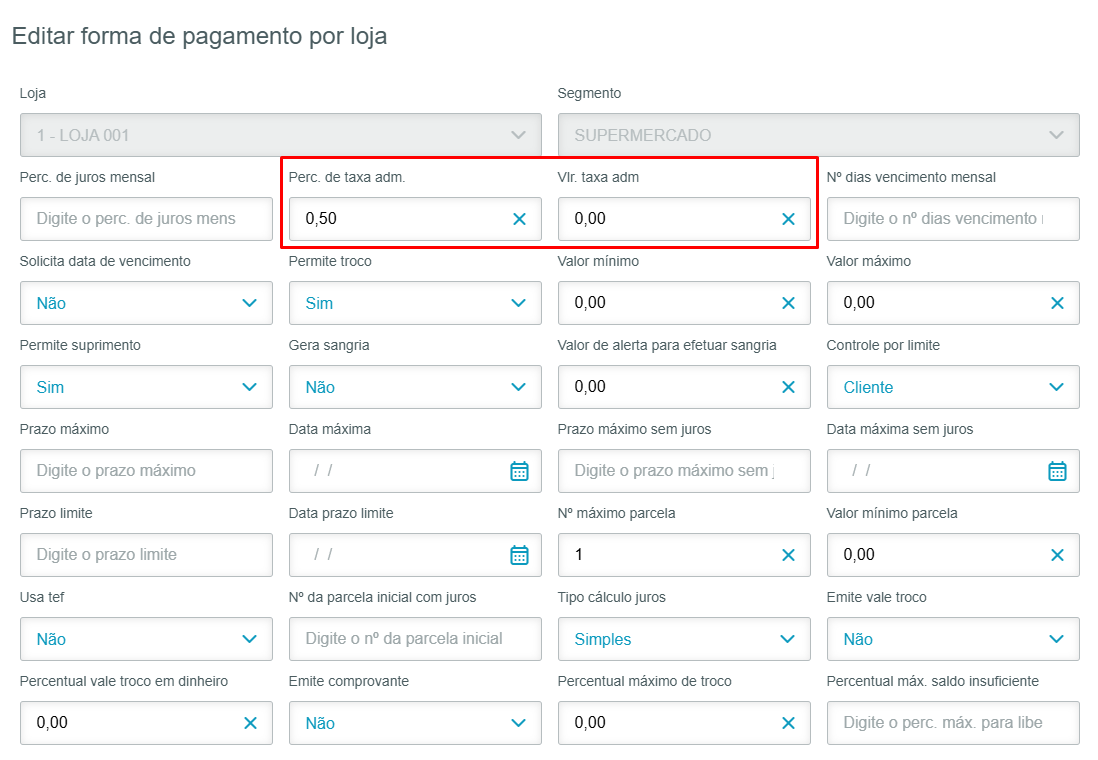Viewport: 1098px width, 760px height.
Task: Open the Gera sangria dropdown
Action: 415,387
